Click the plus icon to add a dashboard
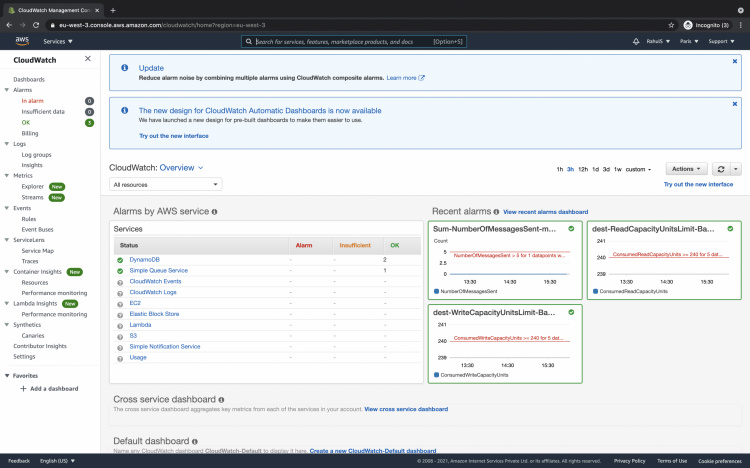The height and width of the screenshot is (468, 750). (23, 388)
